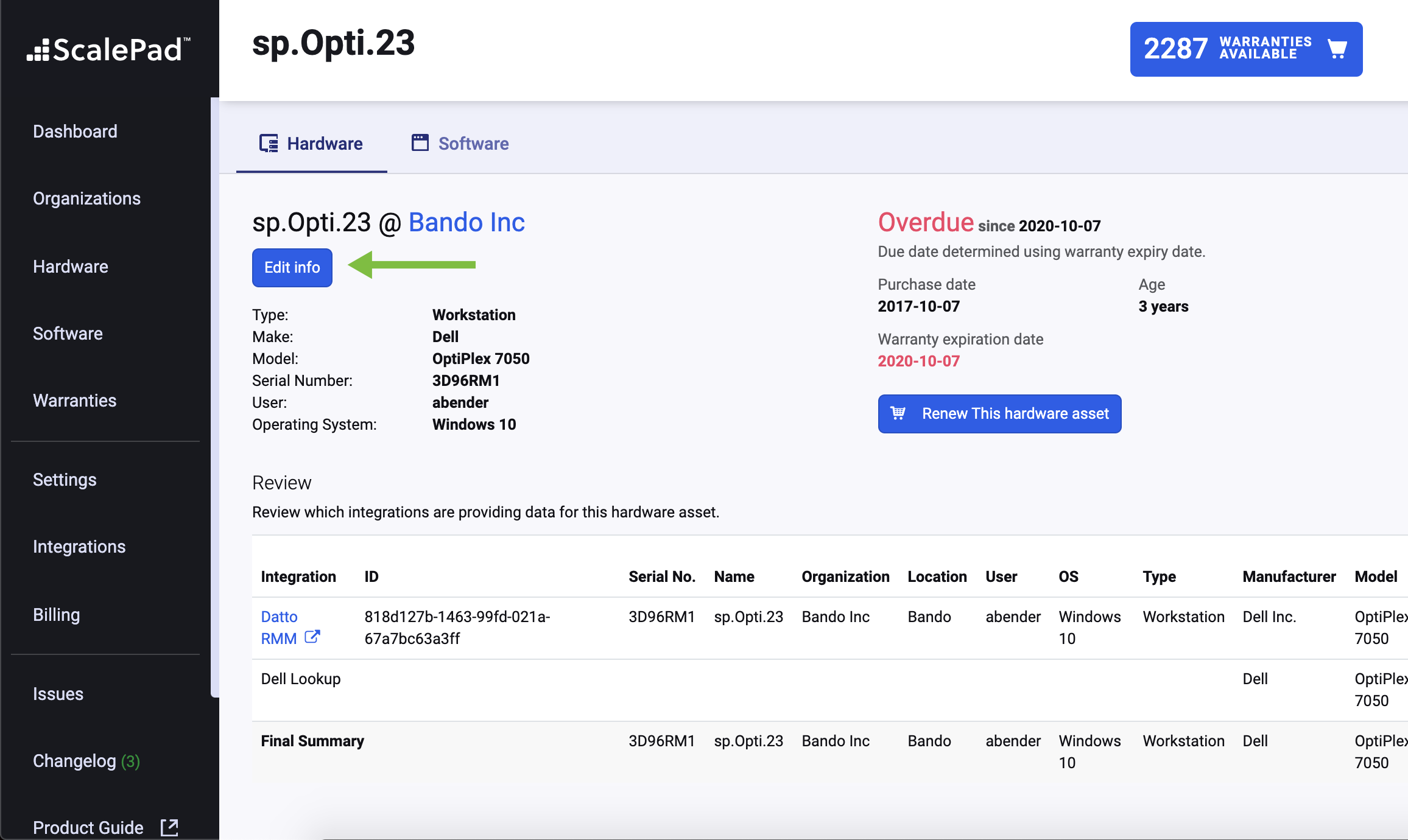Image resolution: width=1408 pixels, height=840 pixels.
Task: Open Changelog (3) in the sidebar
Action: tap(86, 761)
